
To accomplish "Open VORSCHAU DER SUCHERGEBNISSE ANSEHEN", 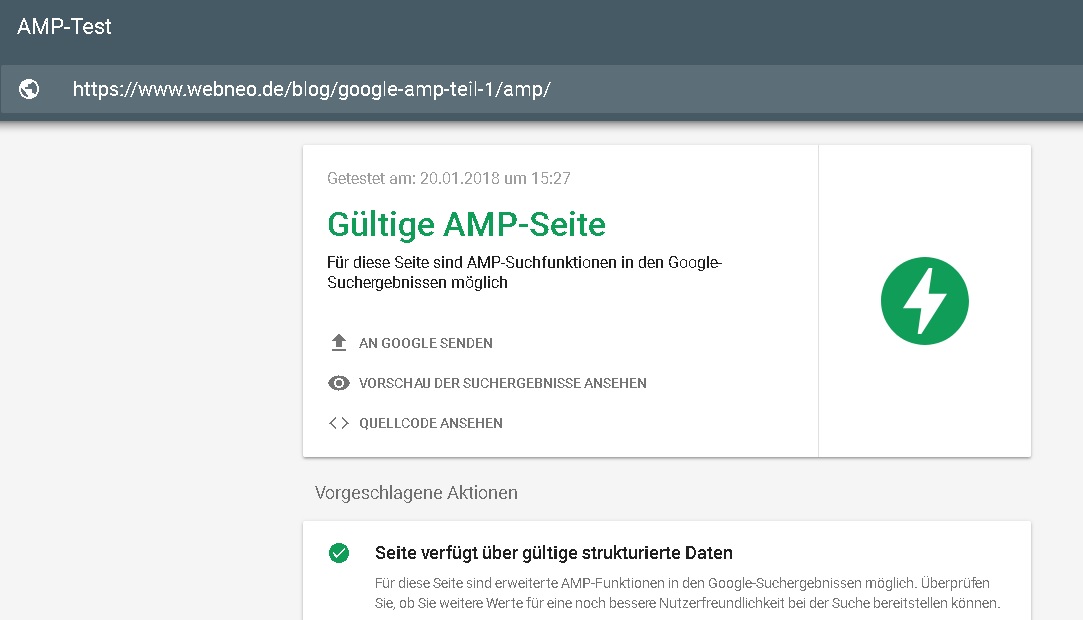I will (x=503, y=383).
